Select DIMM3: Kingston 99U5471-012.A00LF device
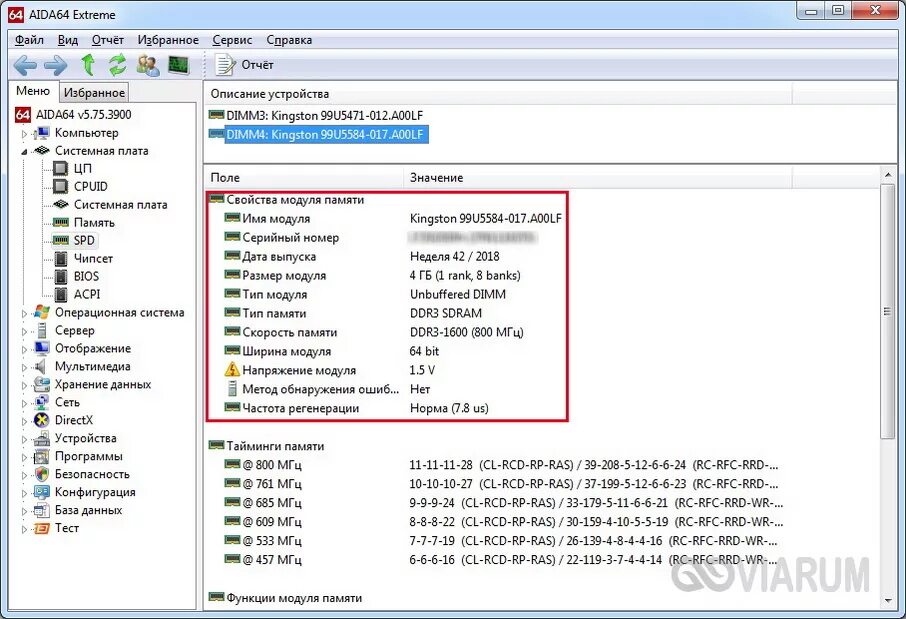Screen dimensions: 906x619 point(316,116)
